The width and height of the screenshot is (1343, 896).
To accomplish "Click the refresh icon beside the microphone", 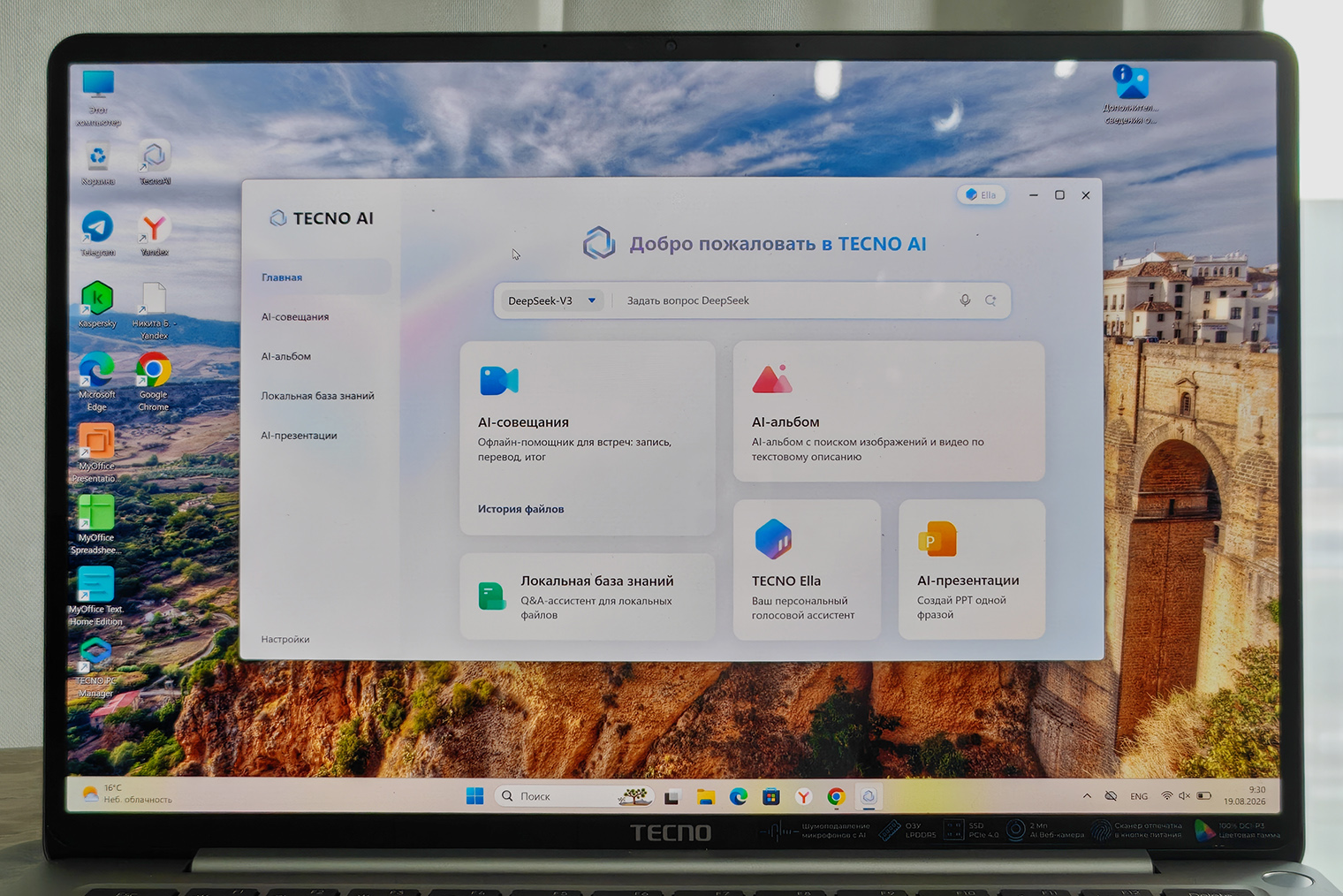I will (x=990, y=300).
